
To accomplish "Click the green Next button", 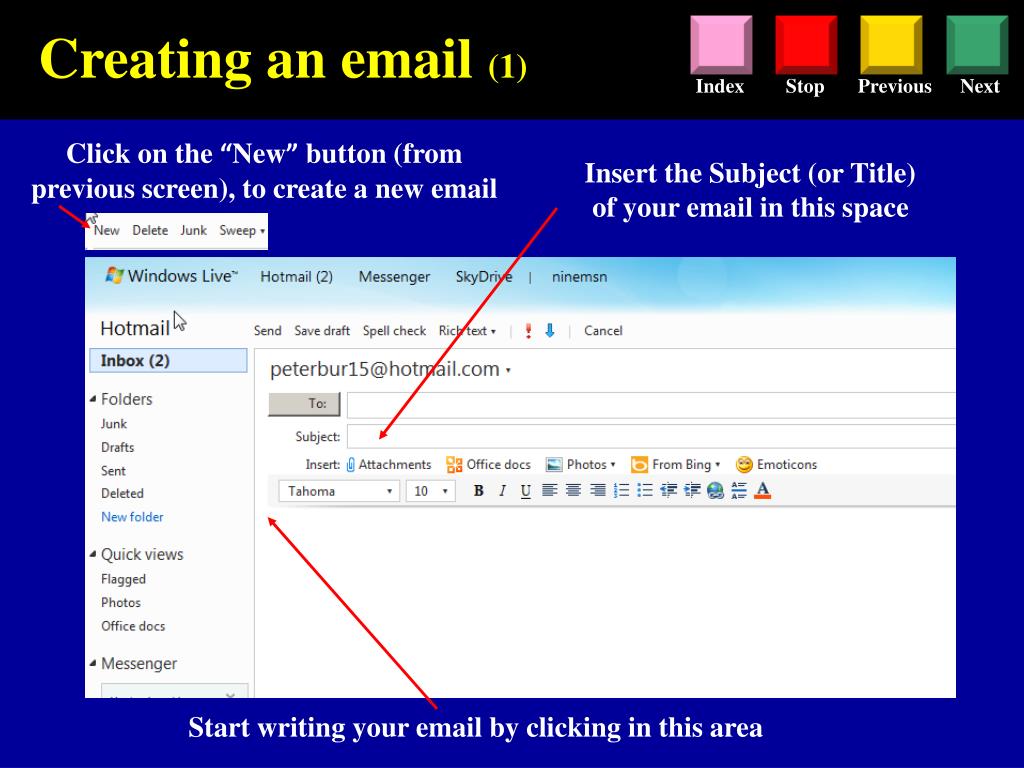I will [977, 44].
